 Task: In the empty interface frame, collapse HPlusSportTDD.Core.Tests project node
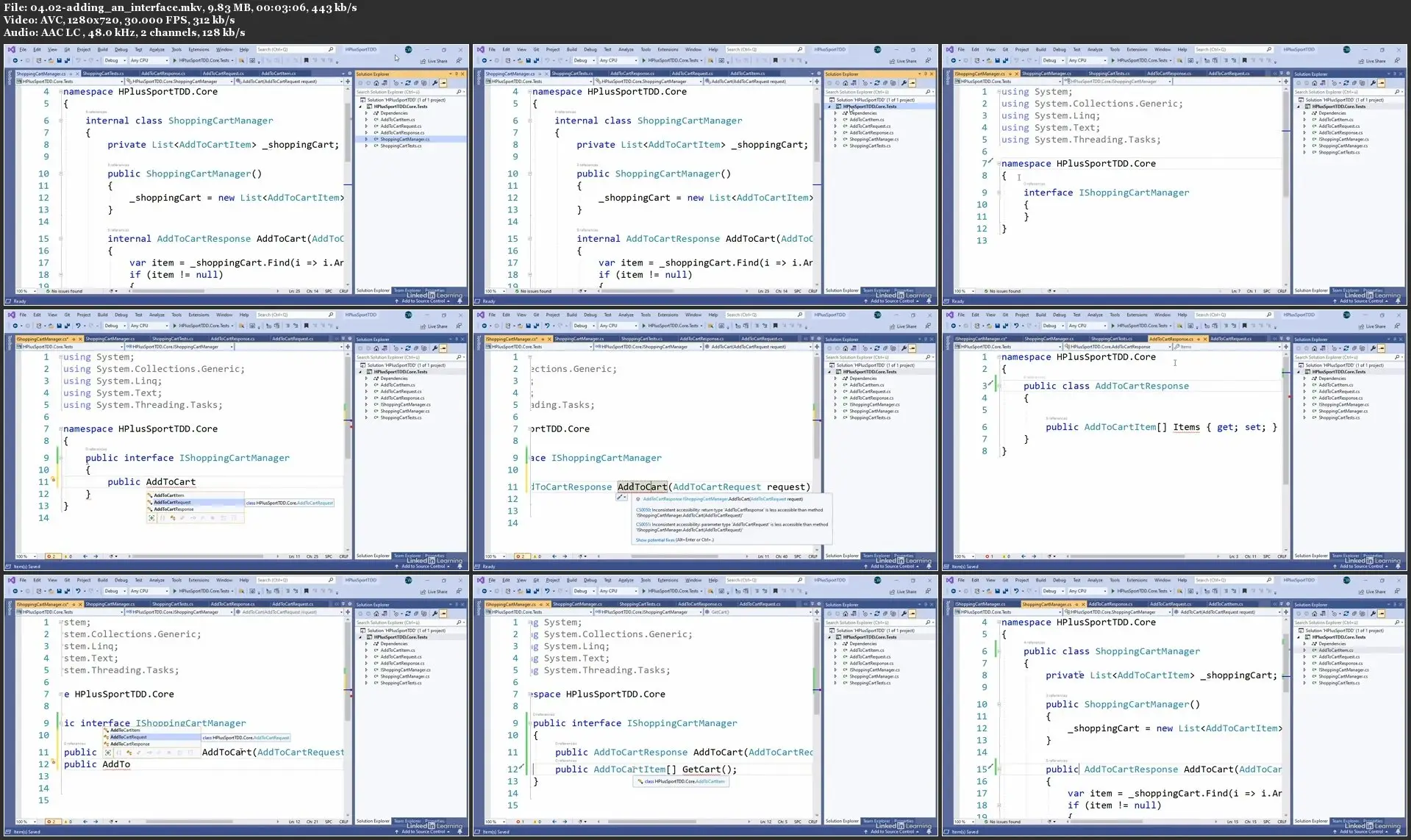tap(1299, 107)
